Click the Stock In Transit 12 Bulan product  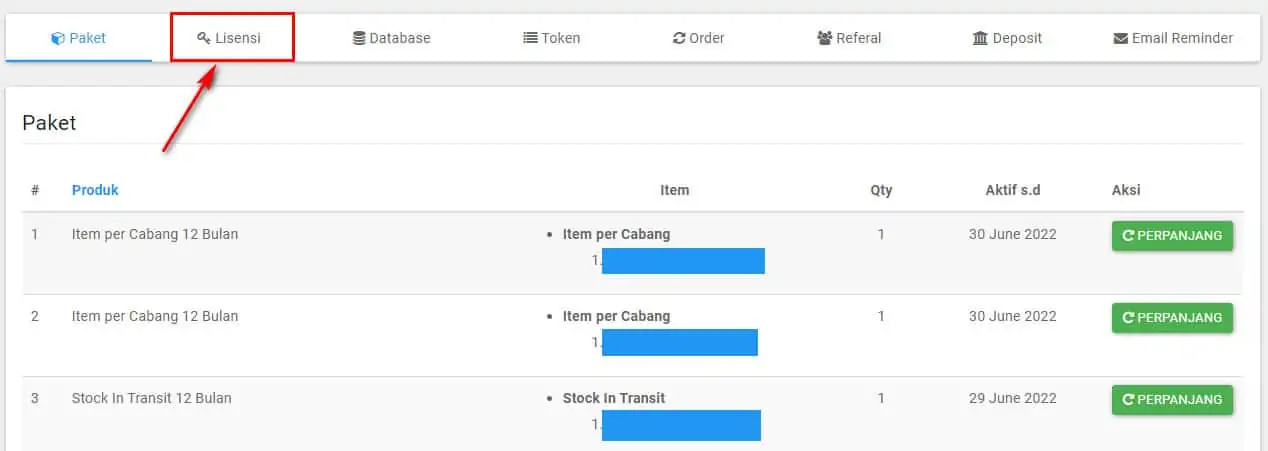tap(151, 398)
